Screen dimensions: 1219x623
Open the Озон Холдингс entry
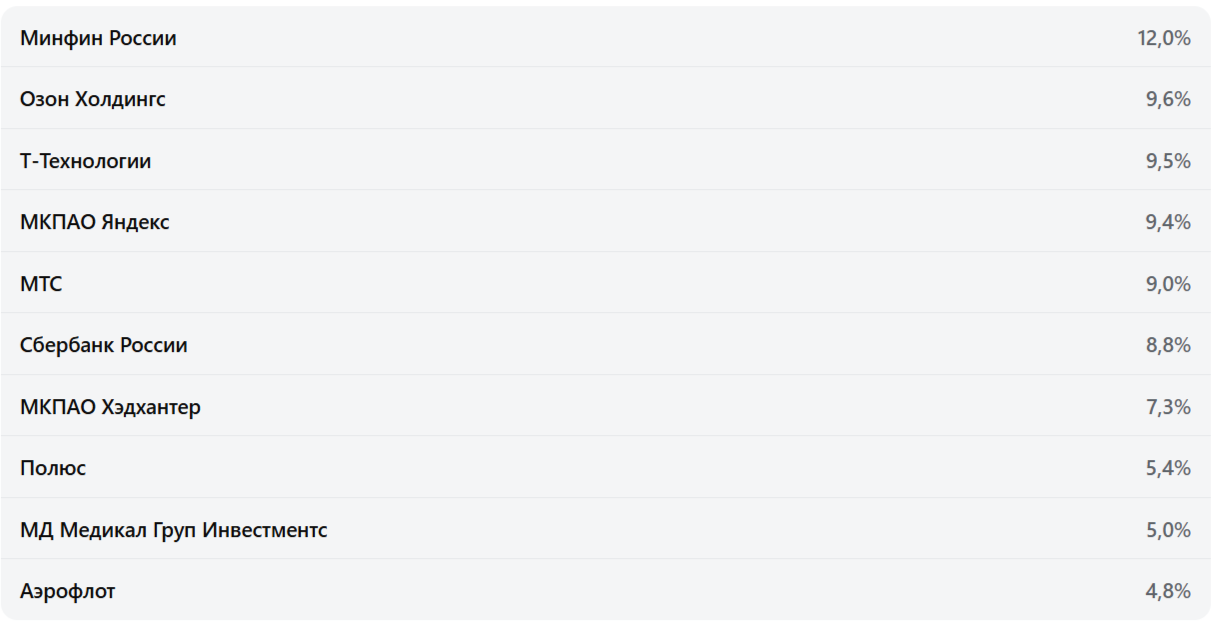[93, 99]
